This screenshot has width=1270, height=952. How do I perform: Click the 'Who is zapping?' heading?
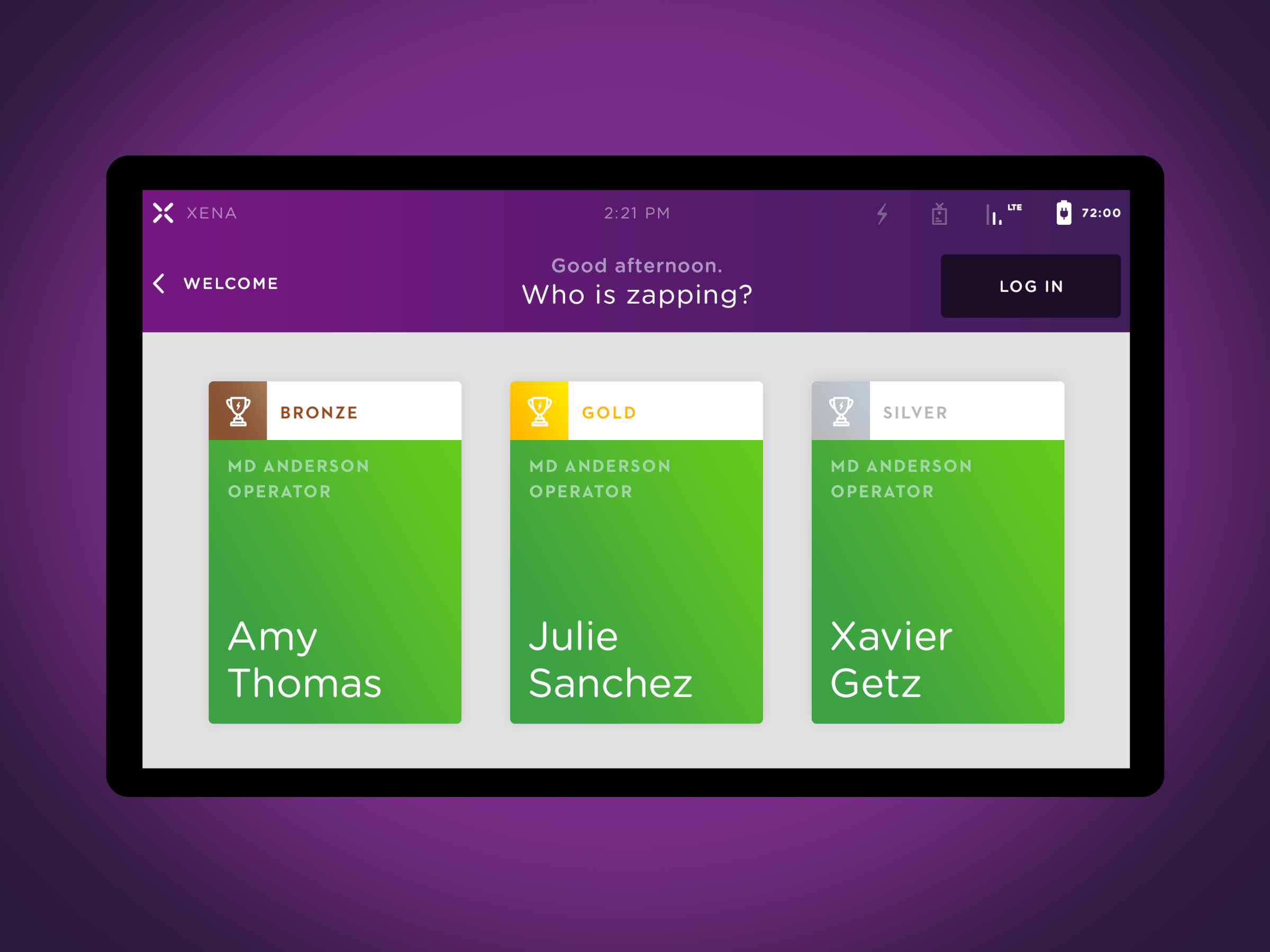pos(637,295)
